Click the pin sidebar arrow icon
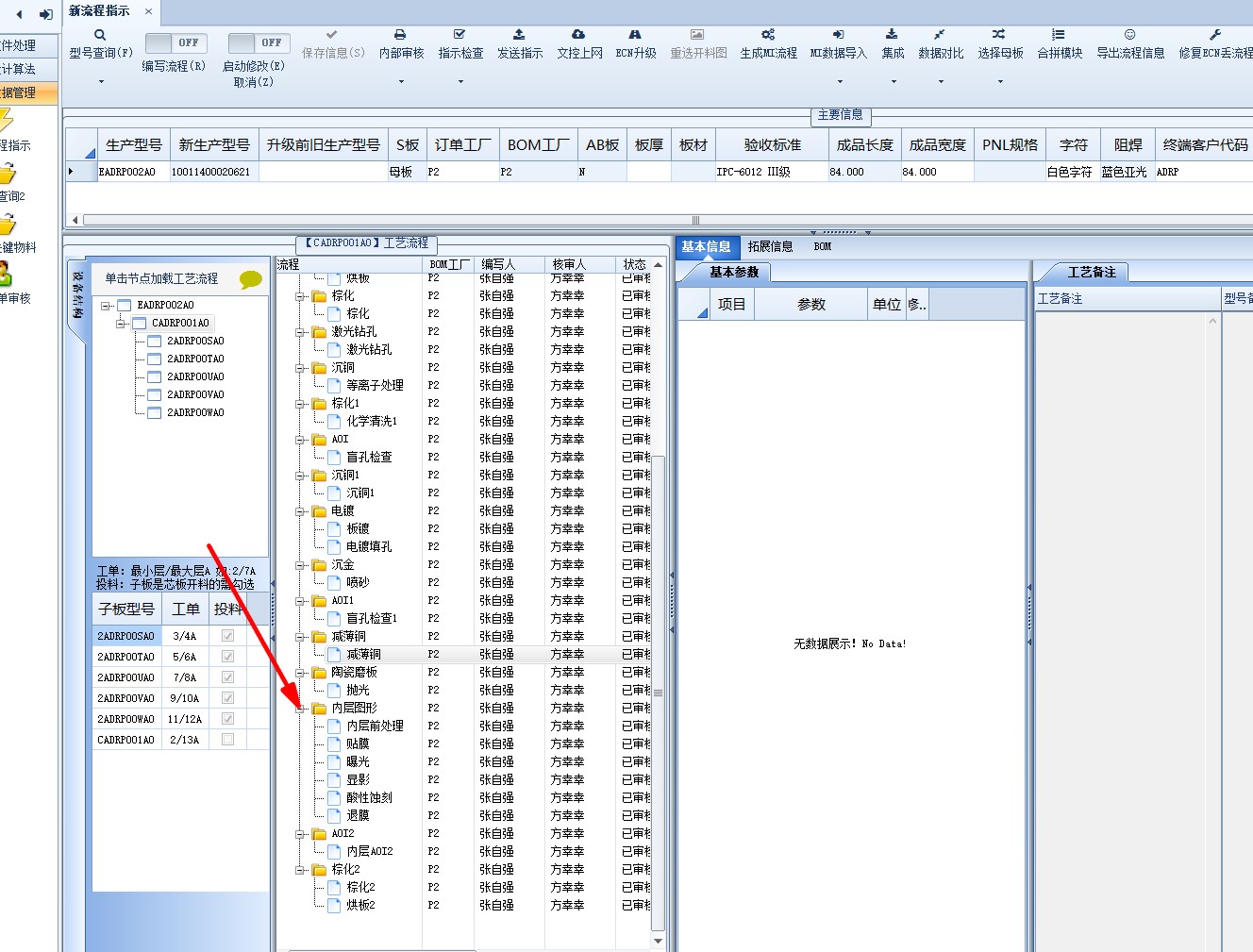Viewport: 1253px width, 952px height. click(x=45, y=14)
